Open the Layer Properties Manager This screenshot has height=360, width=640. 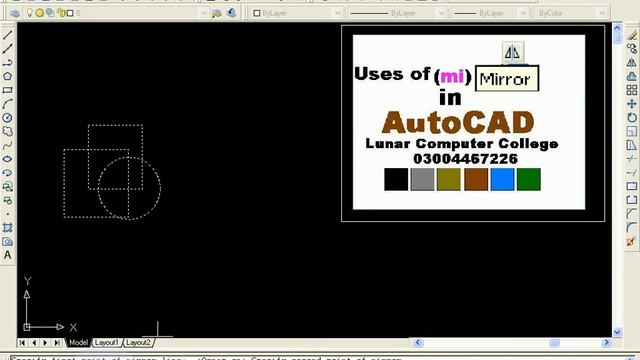tap(15, 13)
